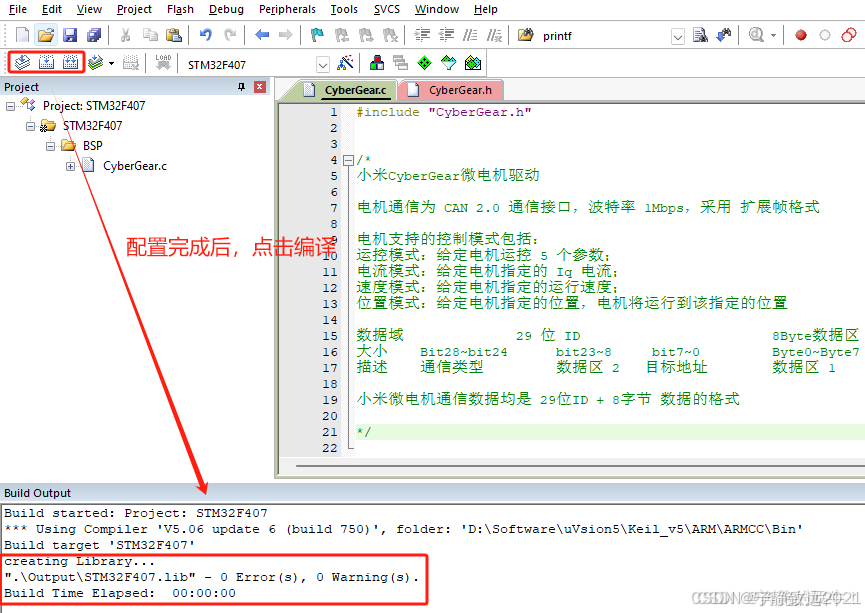Screen dimensions: 865x613
Task: Click the Save All icon
Action: pyautogui.click(x=94, y=35)
